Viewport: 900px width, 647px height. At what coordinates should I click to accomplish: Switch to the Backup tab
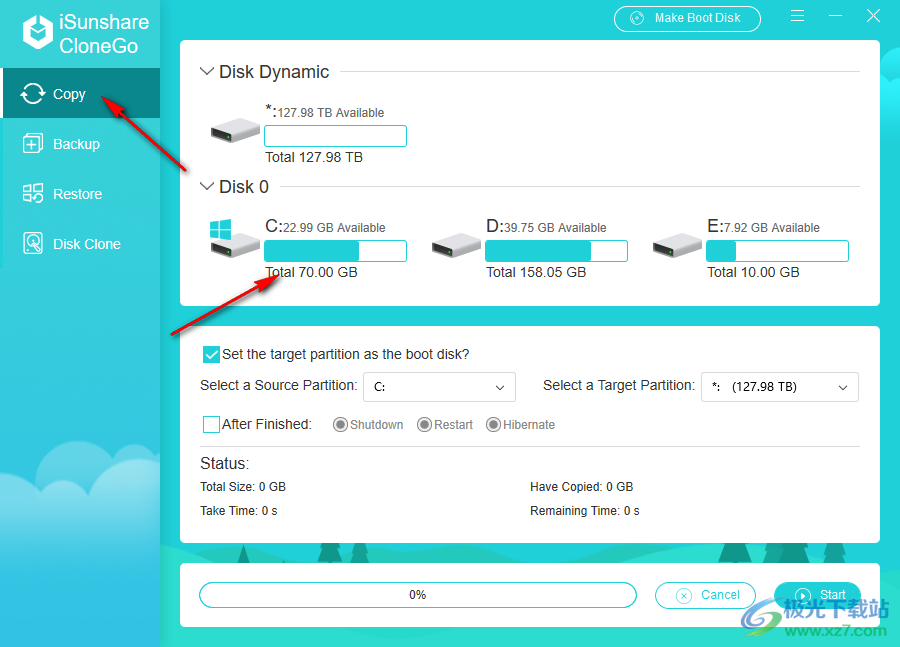pos(82,144)
